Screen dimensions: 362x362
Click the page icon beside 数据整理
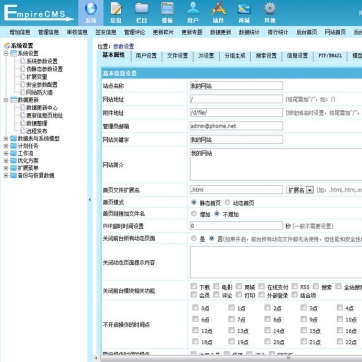pos(22,123)
